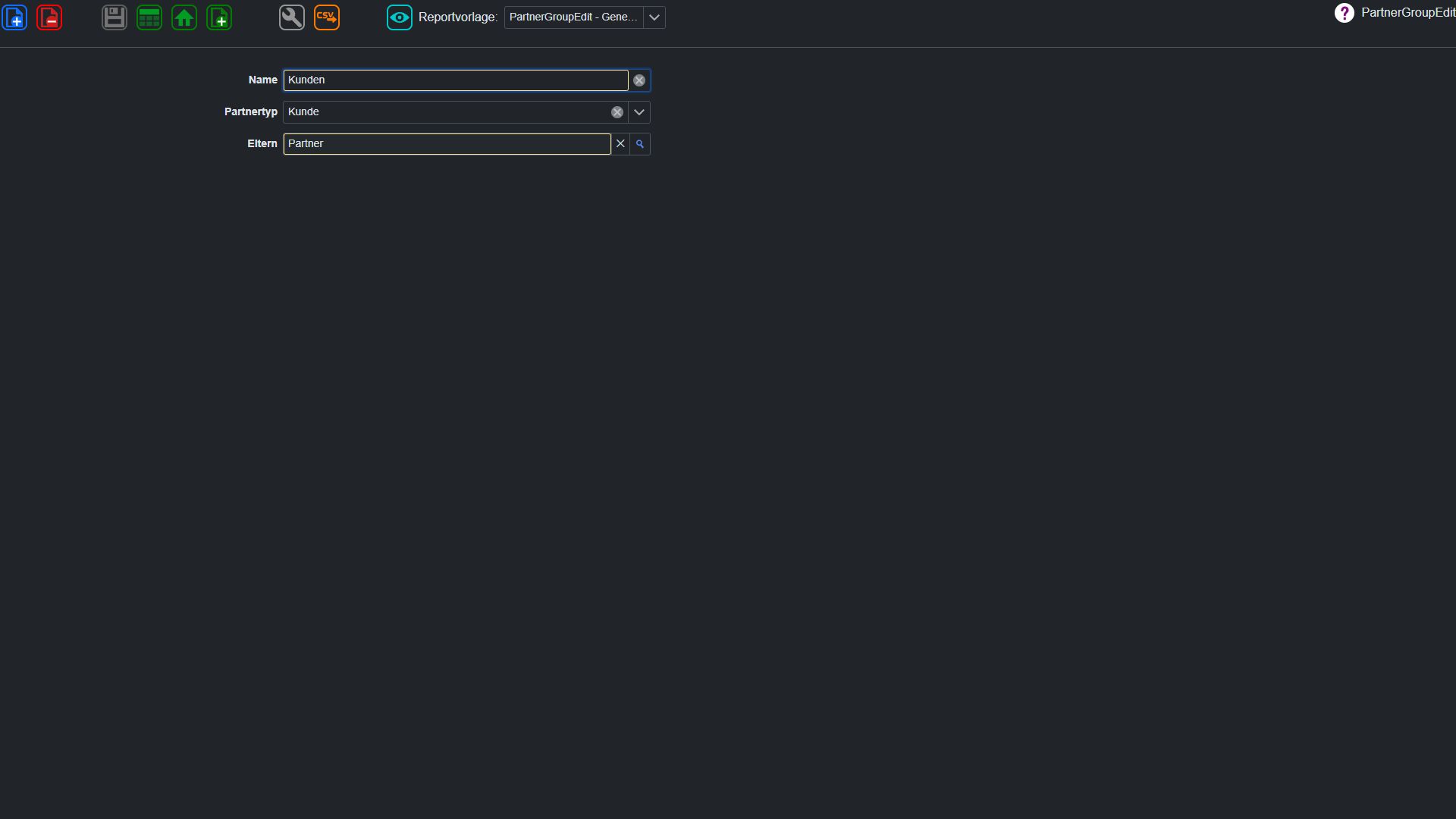Image resolution: width=1456 pixels, height=819 pixels.
Task: Click the orange CSV export icon
Action: 327,17
